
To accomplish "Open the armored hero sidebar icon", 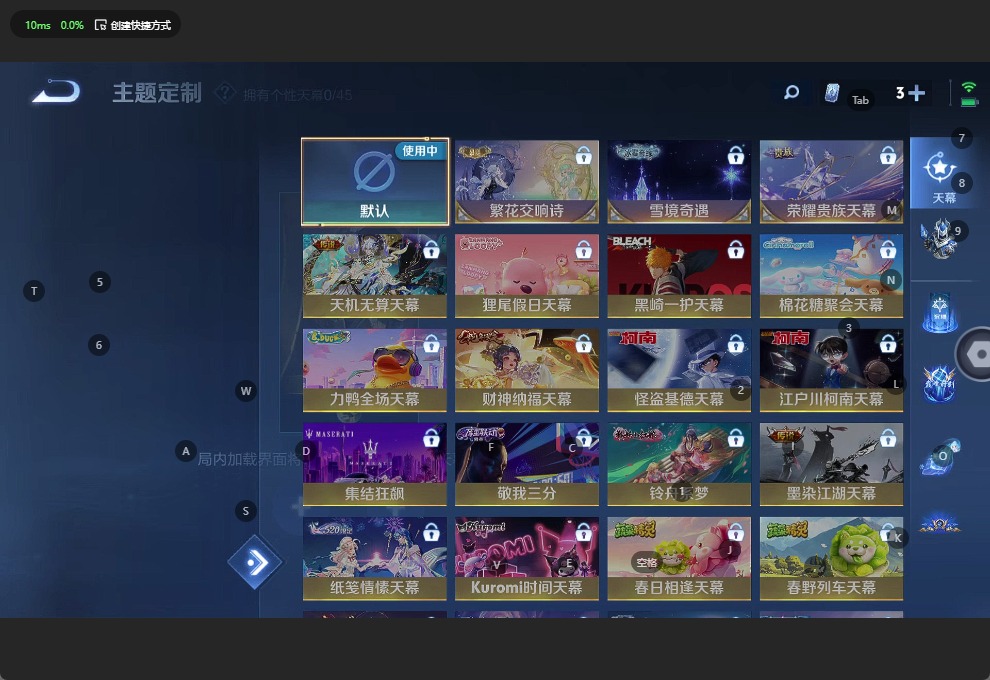I will pos(939,239).
